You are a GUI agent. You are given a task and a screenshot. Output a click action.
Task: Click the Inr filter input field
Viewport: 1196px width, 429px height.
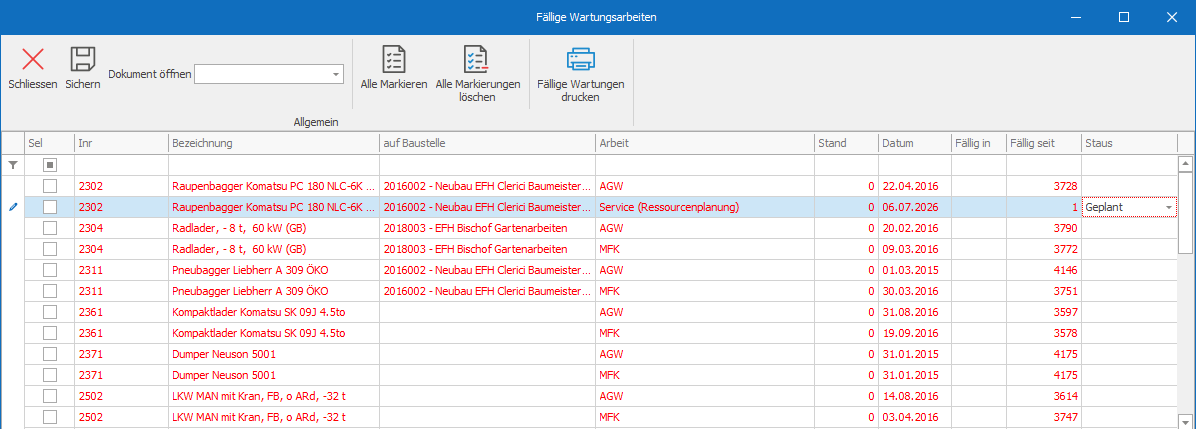(x=121, y=165)
